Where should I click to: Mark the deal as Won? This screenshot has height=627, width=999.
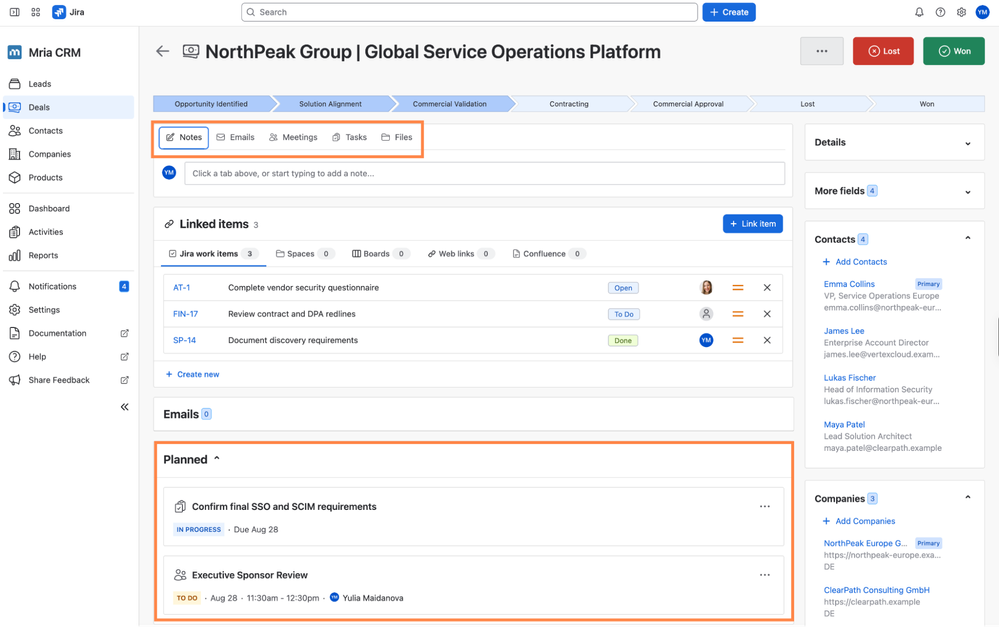[x=954, y=51]
